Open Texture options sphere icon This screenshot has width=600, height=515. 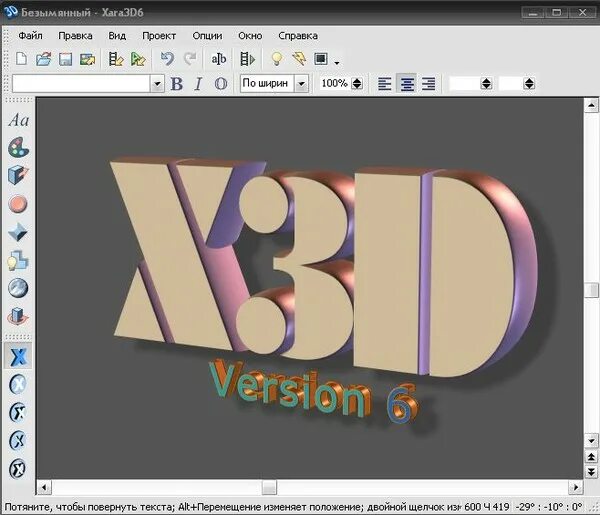[18, 288]
